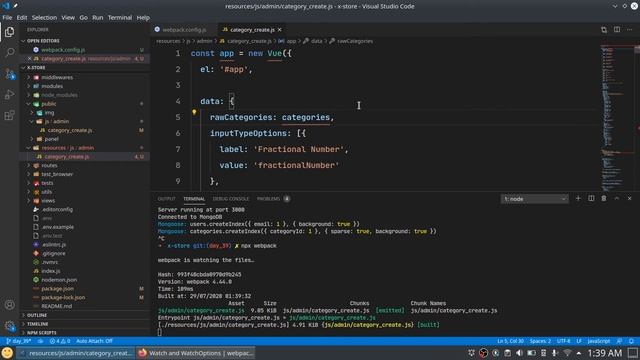
Task: Toggle Auto Attach: Off in status bar
Action: [x=94, y=341]
